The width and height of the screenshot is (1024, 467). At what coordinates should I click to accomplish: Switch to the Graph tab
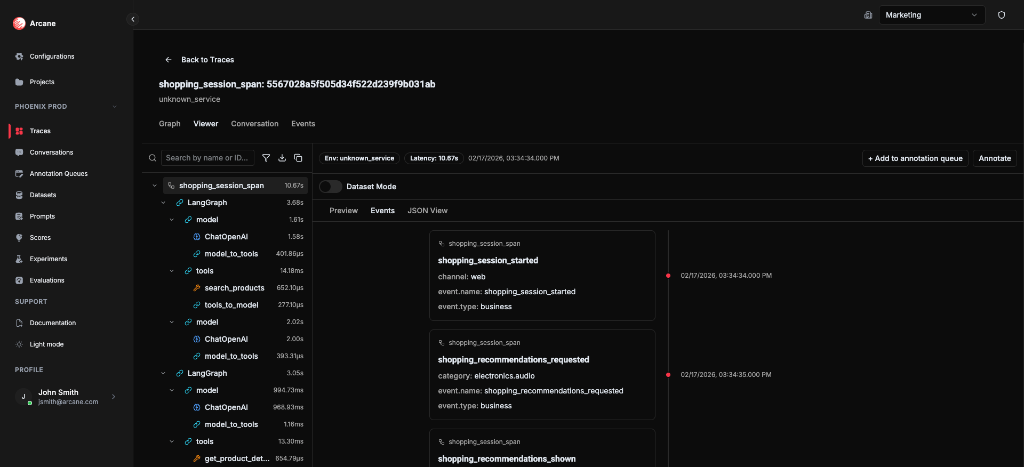pyautogui.click(x=169, y=124)
